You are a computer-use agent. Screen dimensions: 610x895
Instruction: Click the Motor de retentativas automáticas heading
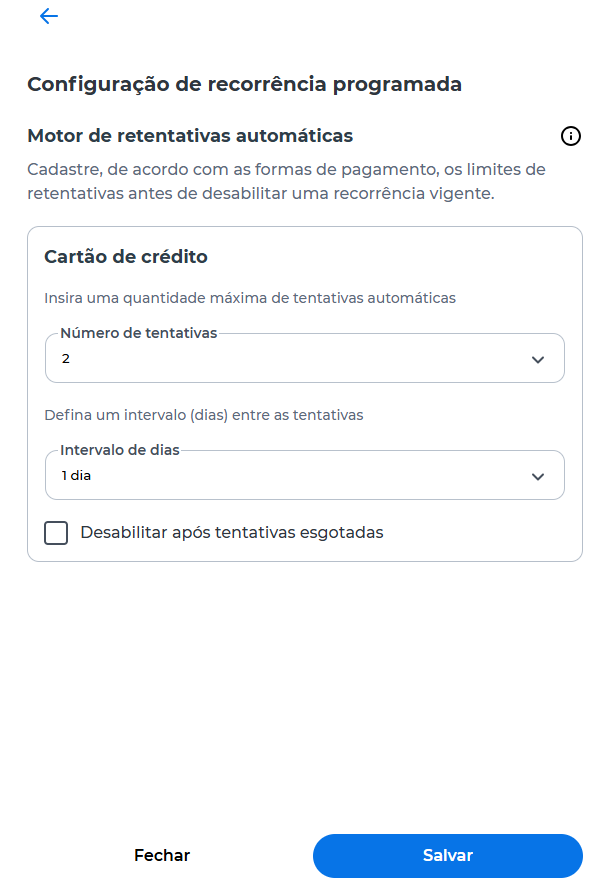tap(190, 136)
